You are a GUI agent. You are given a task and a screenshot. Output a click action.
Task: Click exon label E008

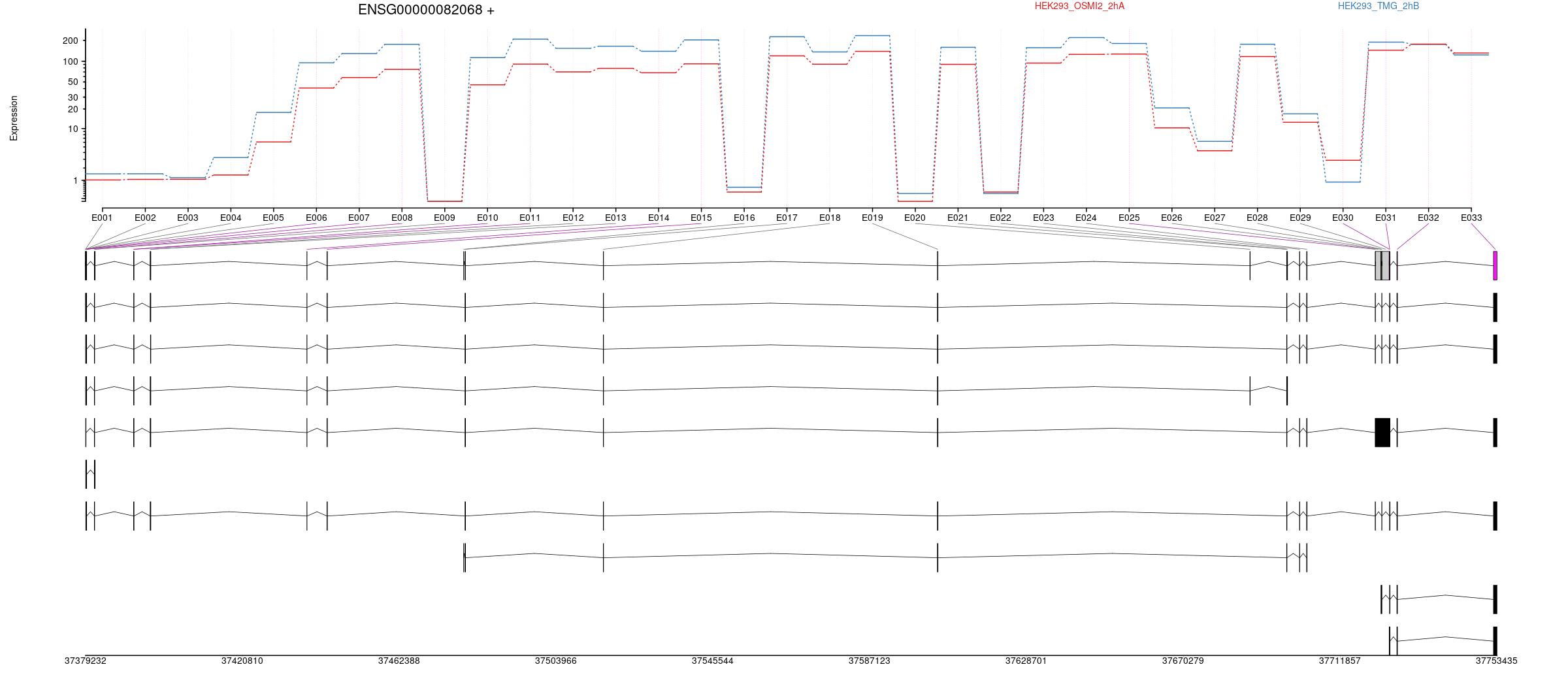(402, 218)
